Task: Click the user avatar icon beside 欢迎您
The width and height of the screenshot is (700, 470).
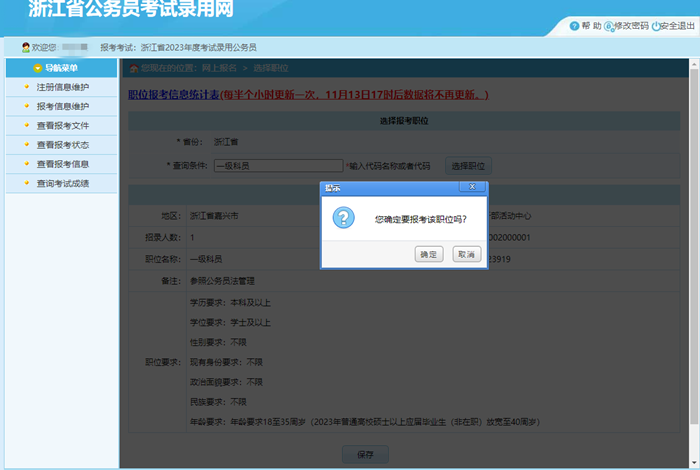Action: click(x=26, y=47)
